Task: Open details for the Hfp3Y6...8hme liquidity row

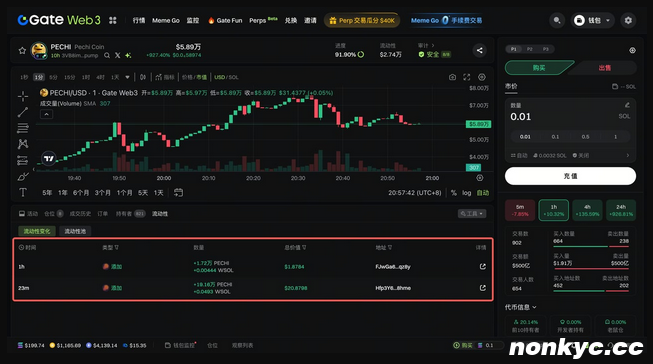Action: [483, 288]
